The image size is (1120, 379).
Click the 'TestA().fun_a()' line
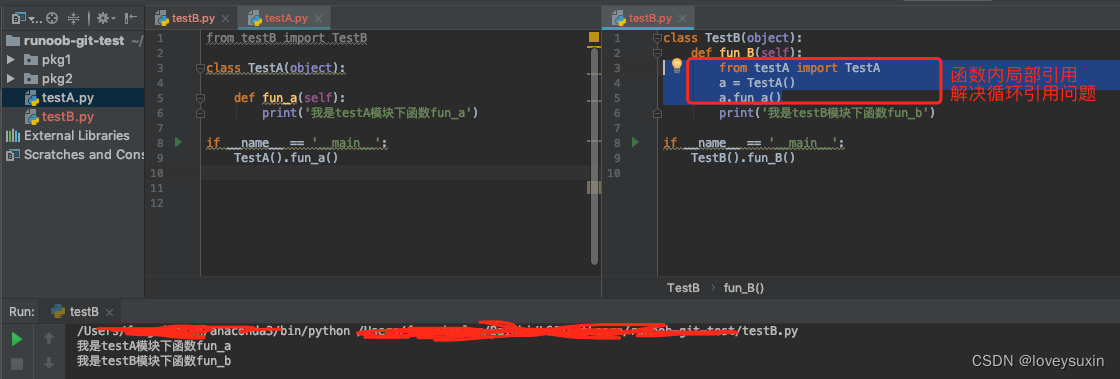click(286, 157)
